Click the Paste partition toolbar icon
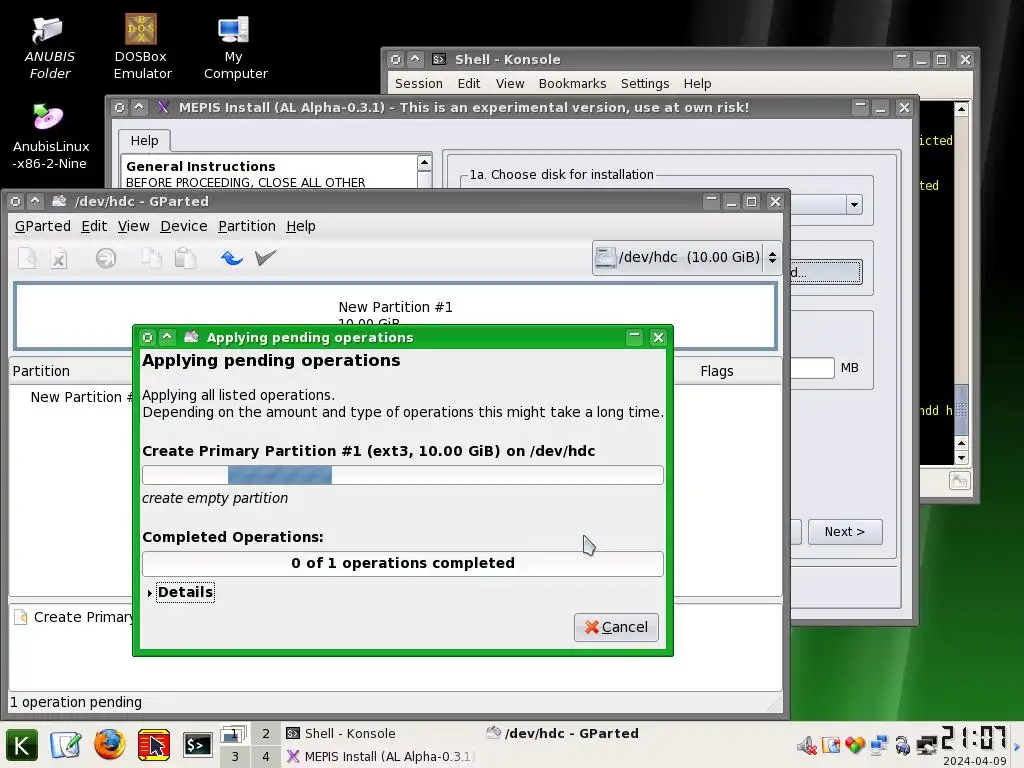The image size is (1024, 768). 185,258
